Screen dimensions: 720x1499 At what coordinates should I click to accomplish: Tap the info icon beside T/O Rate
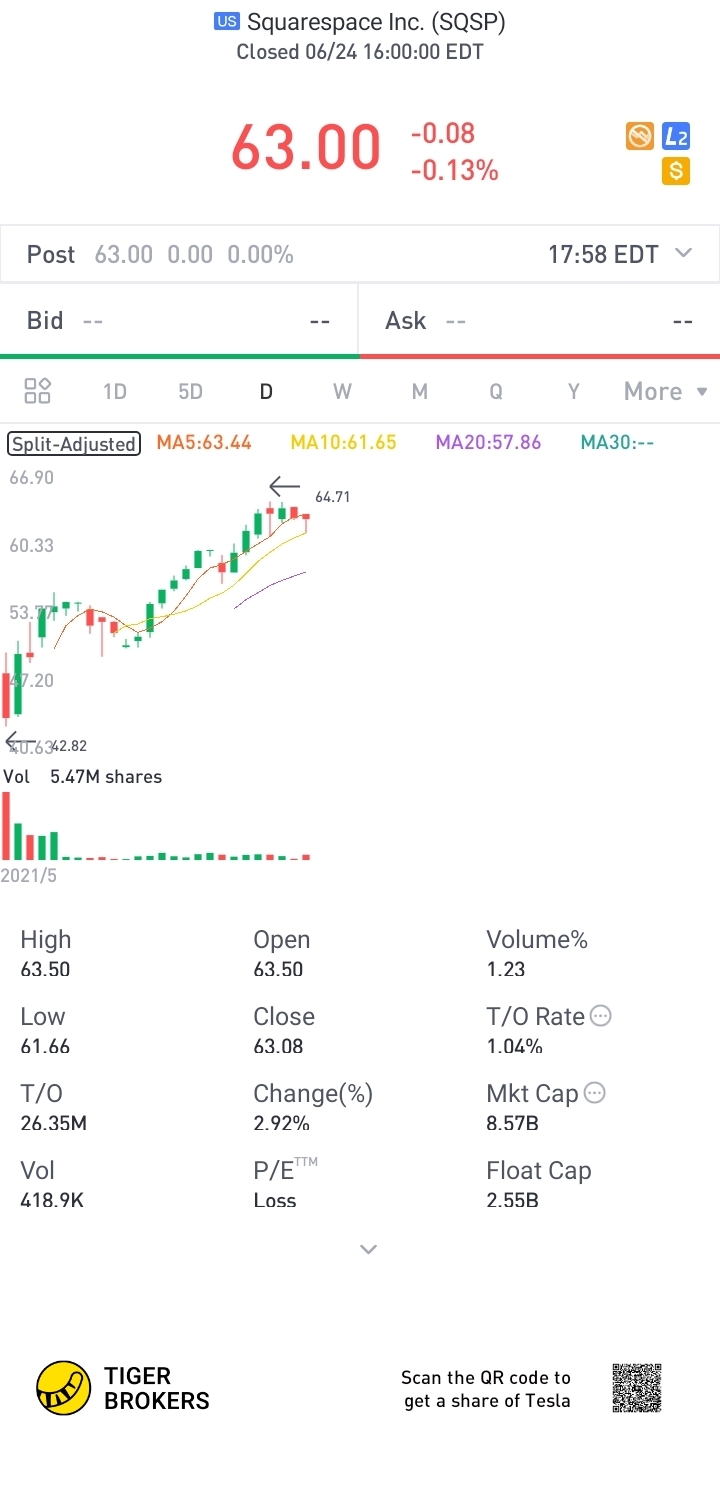(600, 1016)
